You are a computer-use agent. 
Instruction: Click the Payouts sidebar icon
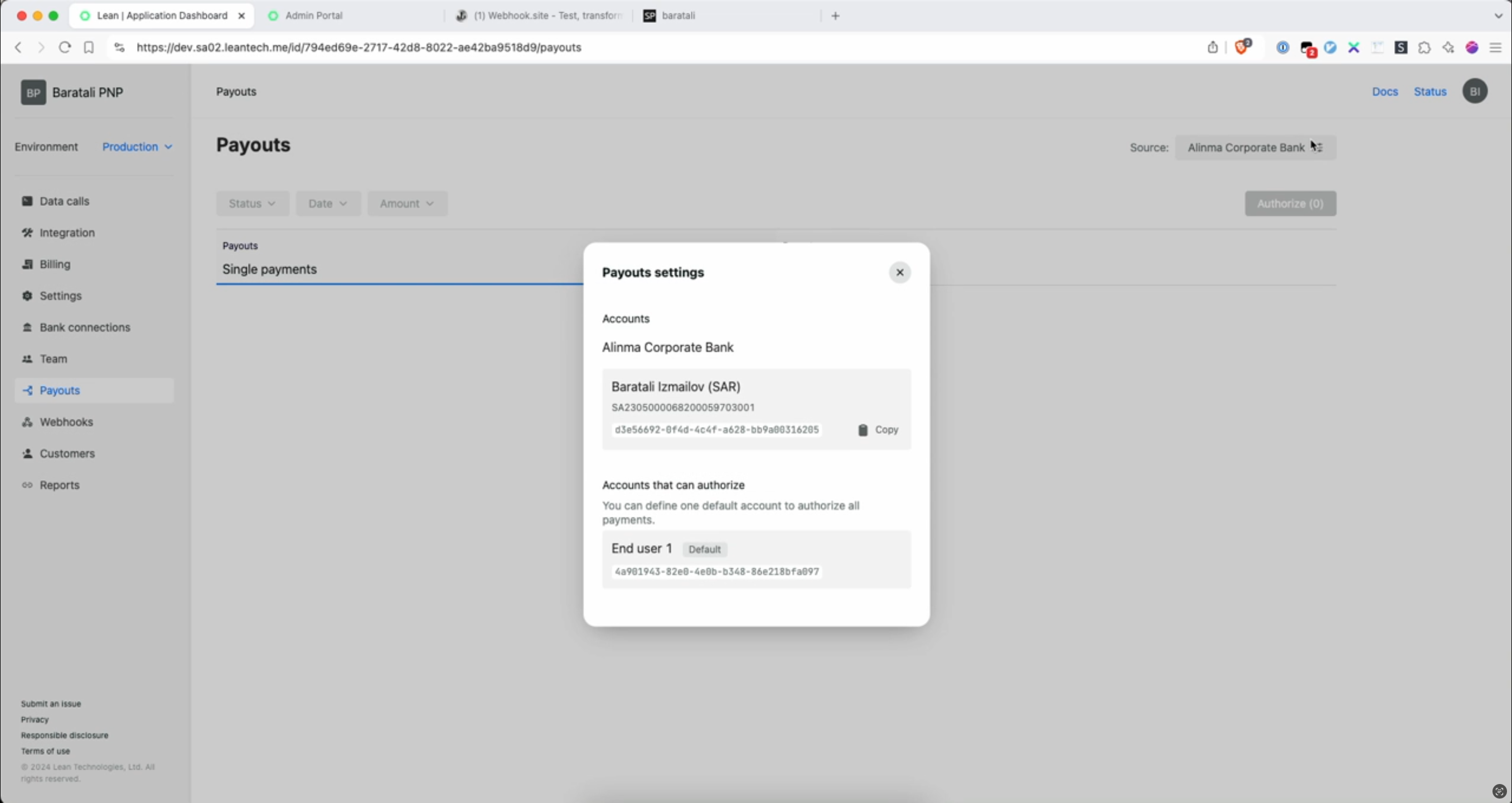tap(27, 390)
